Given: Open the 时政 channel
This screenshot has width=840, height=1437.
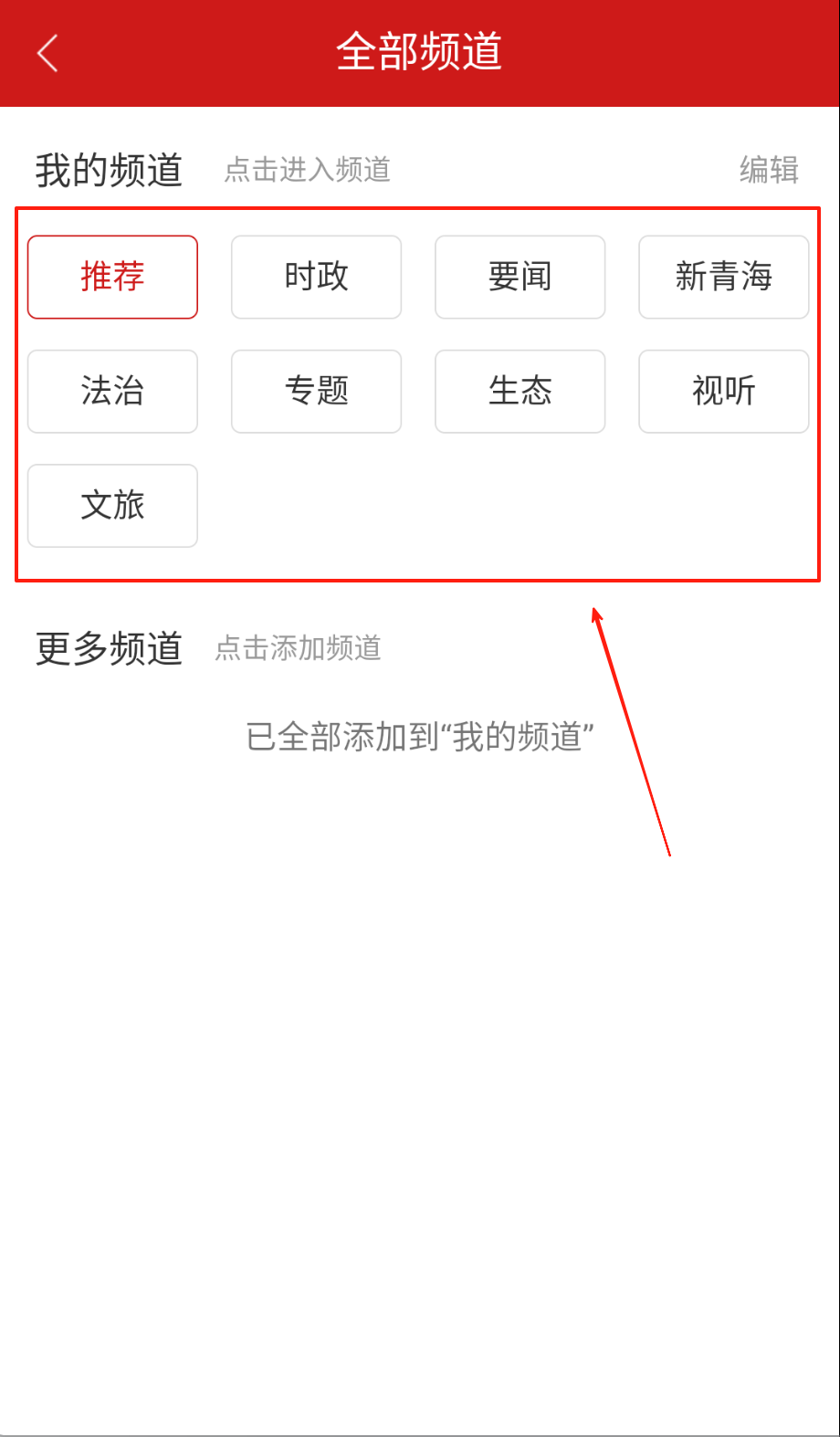Looking at the screenshot, I should pos(316,277).
